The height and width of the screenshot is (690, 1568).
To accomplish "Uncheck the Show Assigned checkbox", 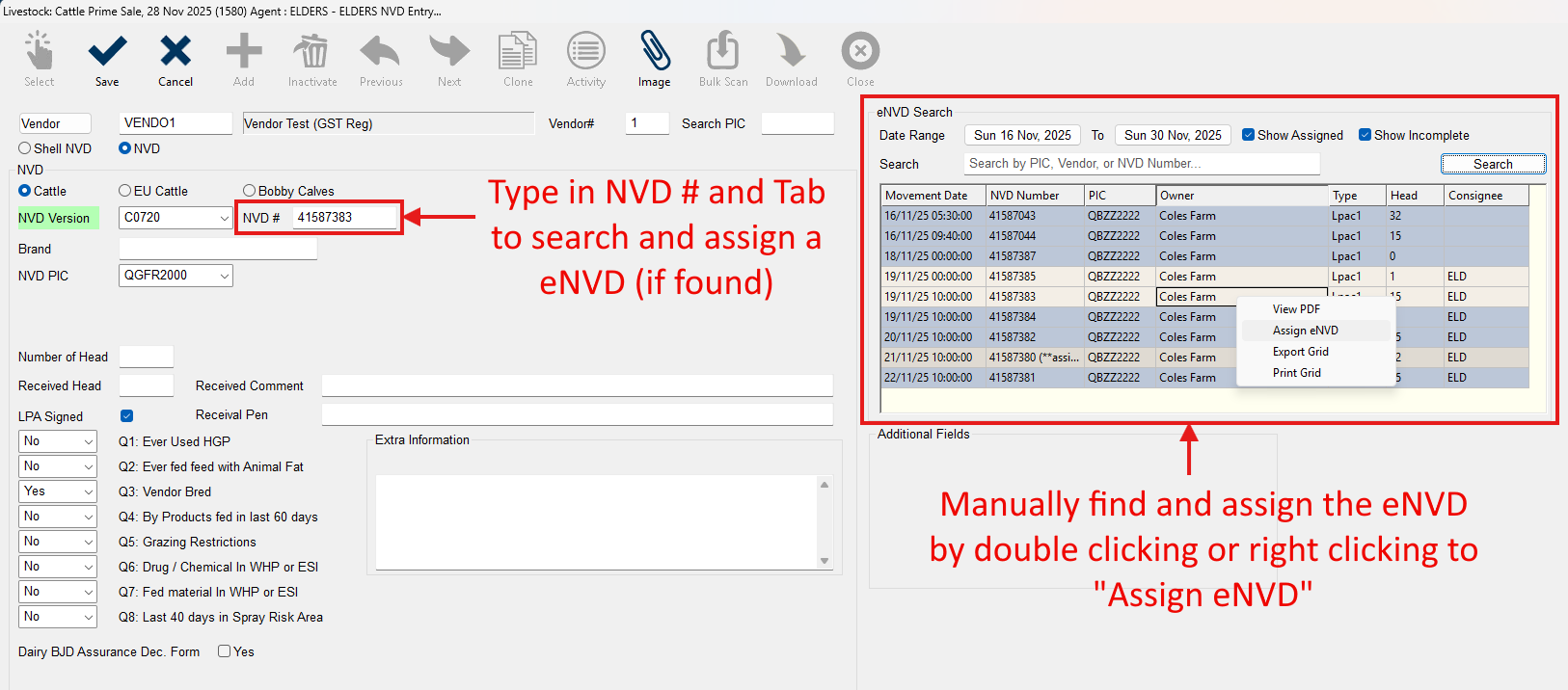I will pyautogui.click(x=1248, y=135).
